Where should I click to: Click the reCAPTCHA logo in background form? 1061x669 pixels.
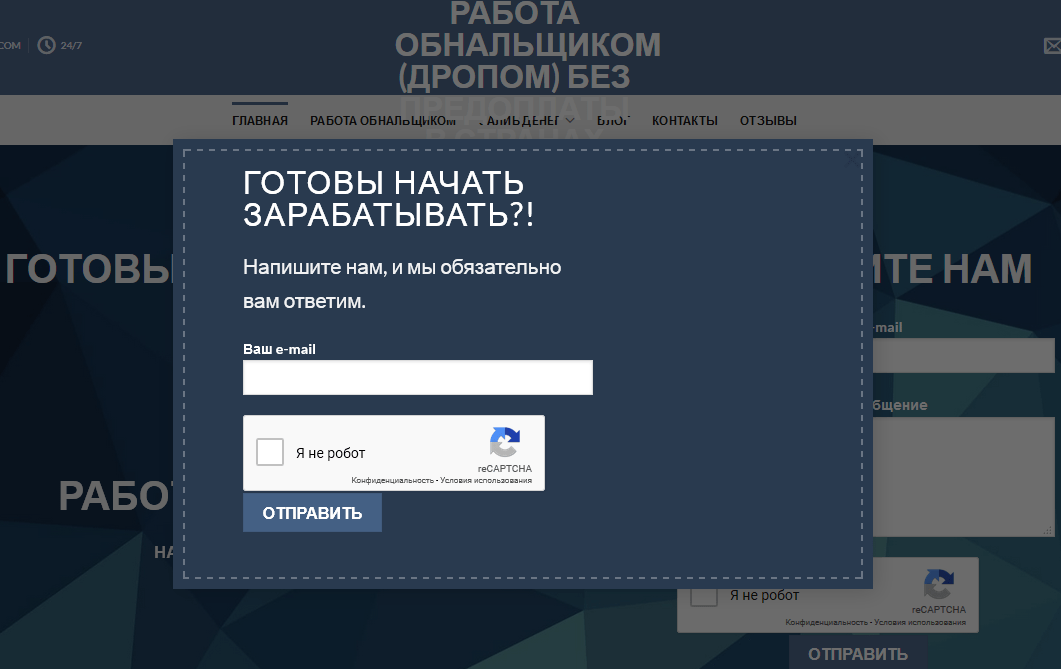click(x=938, y=585)
